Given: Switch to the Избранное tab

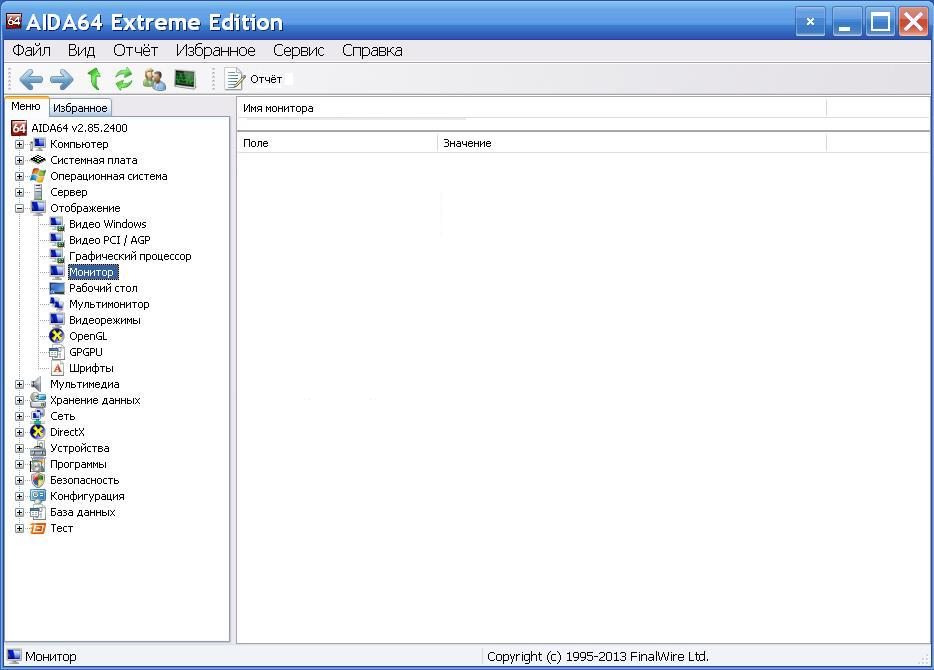Looking at the screenshot, I should coord(80,108).
